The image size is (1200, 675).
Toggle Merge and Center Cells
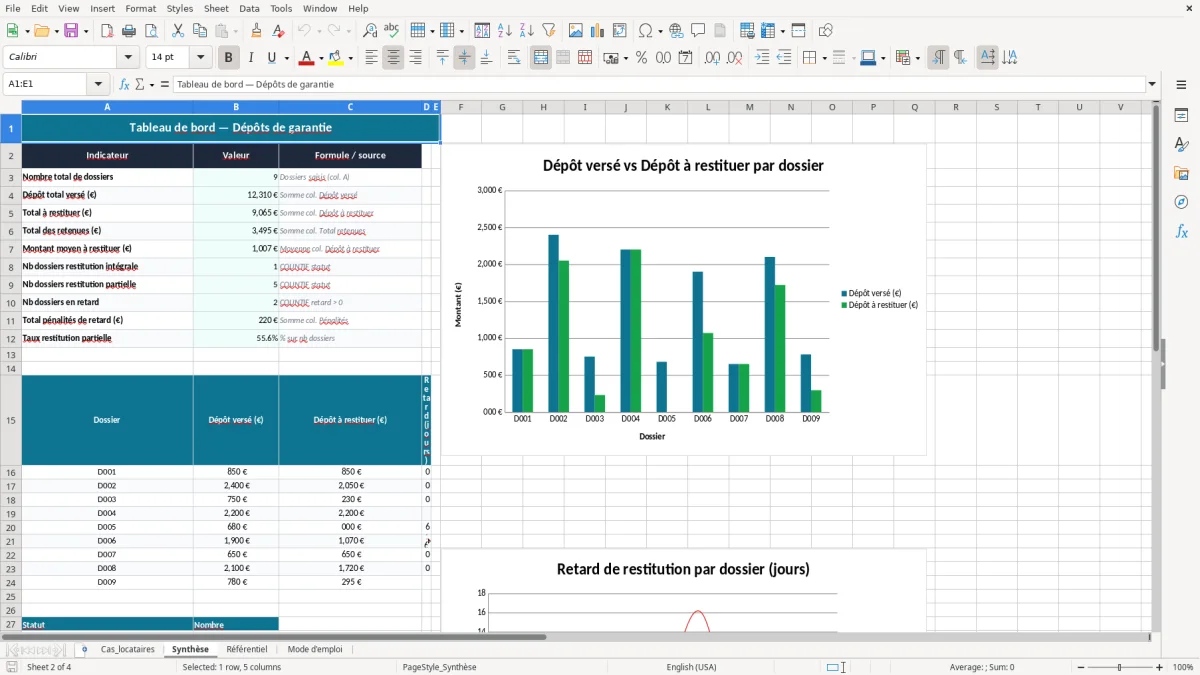click(x=541, y=58)
